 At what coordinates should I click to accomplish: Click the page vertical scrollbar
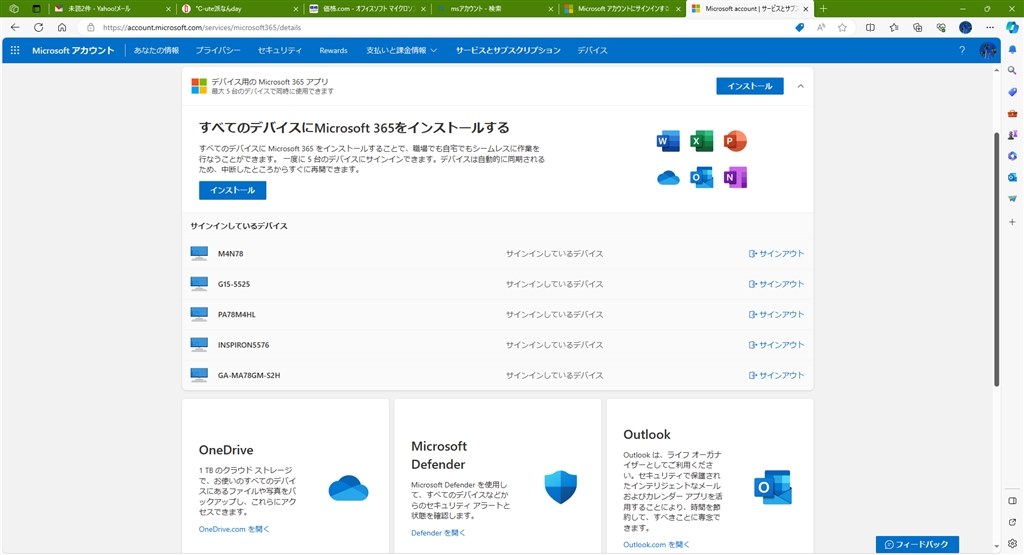click(x=997, y=259)
